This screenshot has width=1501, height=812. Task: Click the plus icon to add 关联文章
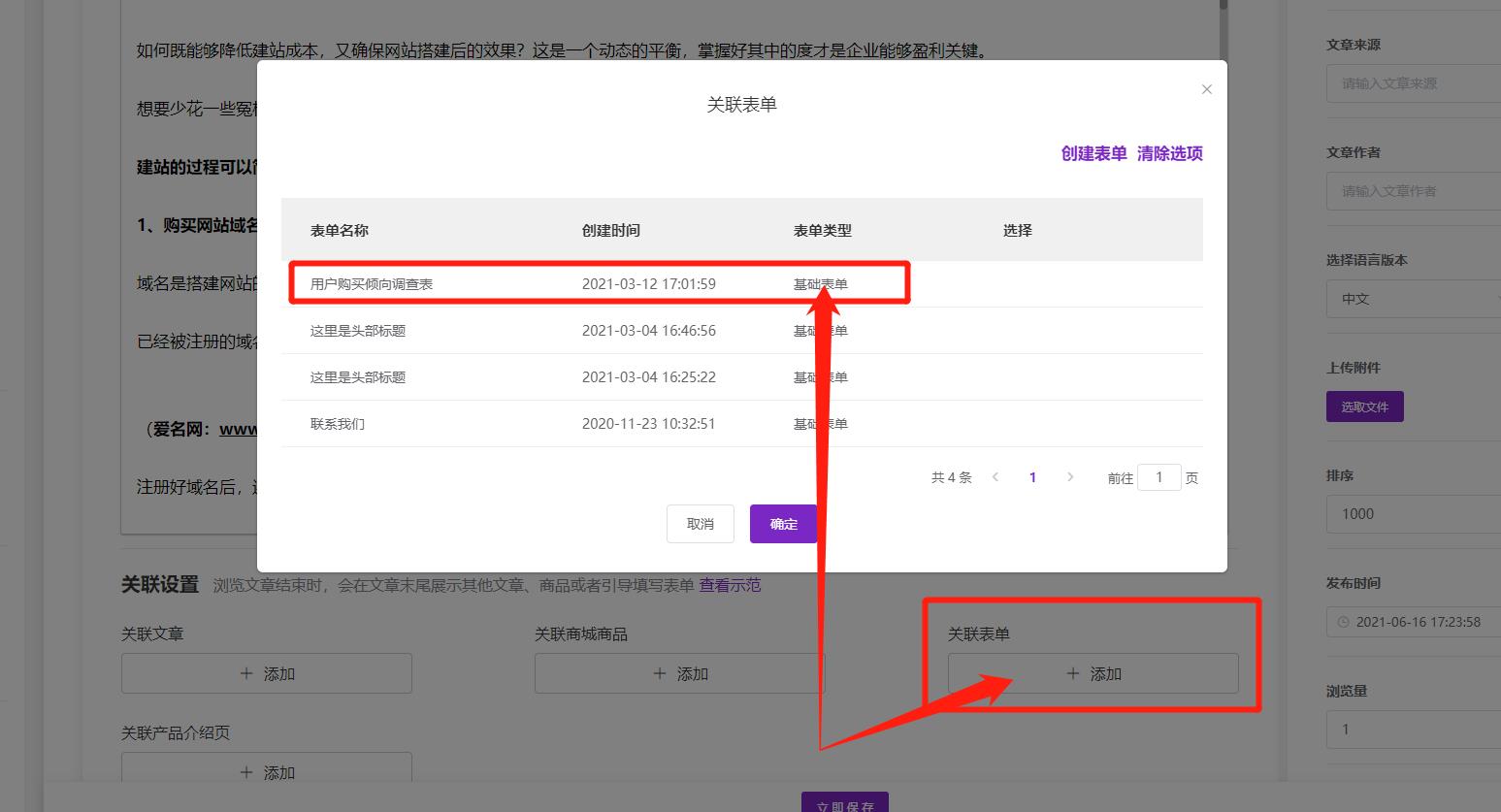pyautogui.click(x=245, y=672)
